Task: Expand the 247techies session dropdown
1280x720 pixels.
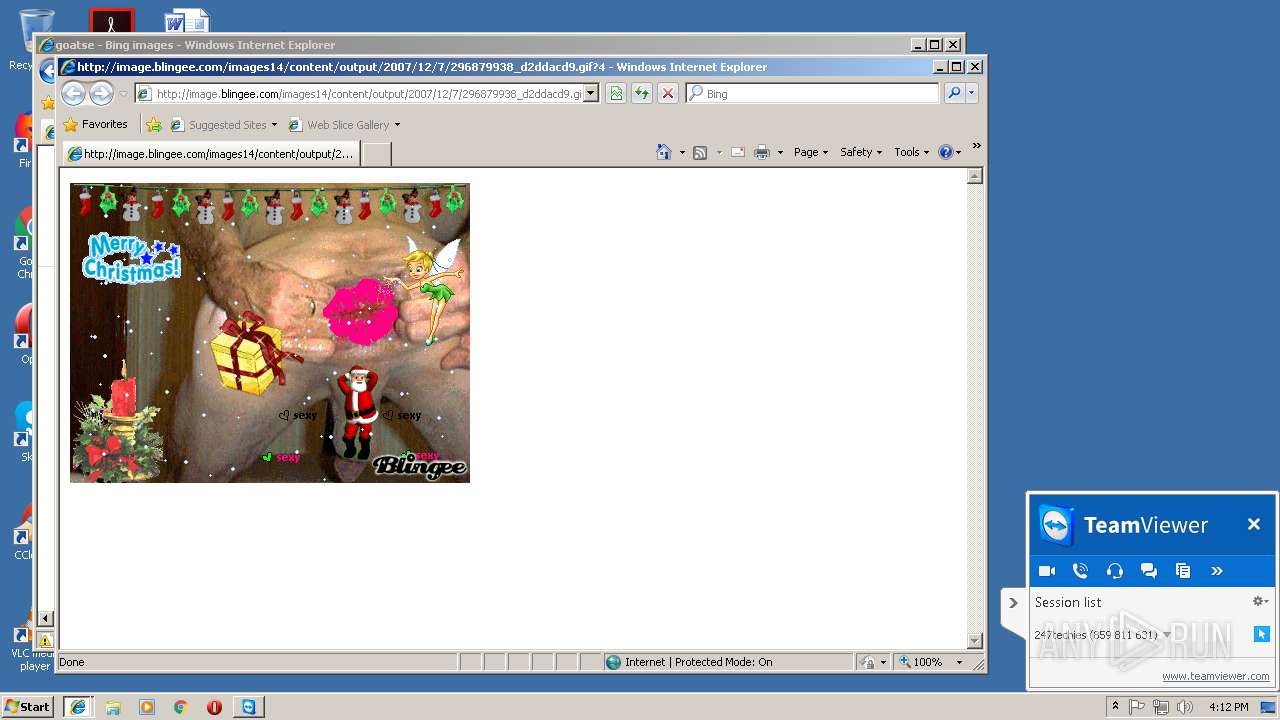Action: [x=1167, y=635]
